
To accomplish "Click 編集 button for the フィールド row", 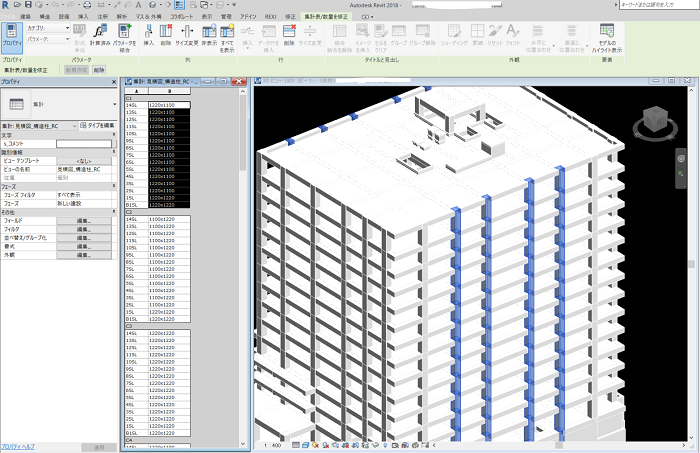I will pos(82,219).
